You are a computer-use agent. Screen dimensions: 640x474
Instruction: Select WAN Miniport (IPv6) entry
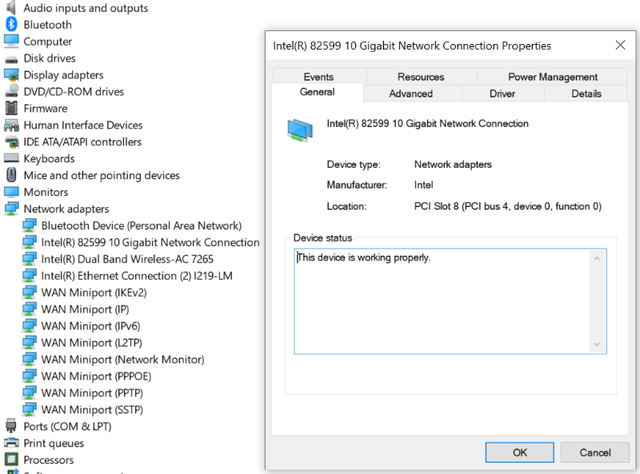tap(91, 326)
